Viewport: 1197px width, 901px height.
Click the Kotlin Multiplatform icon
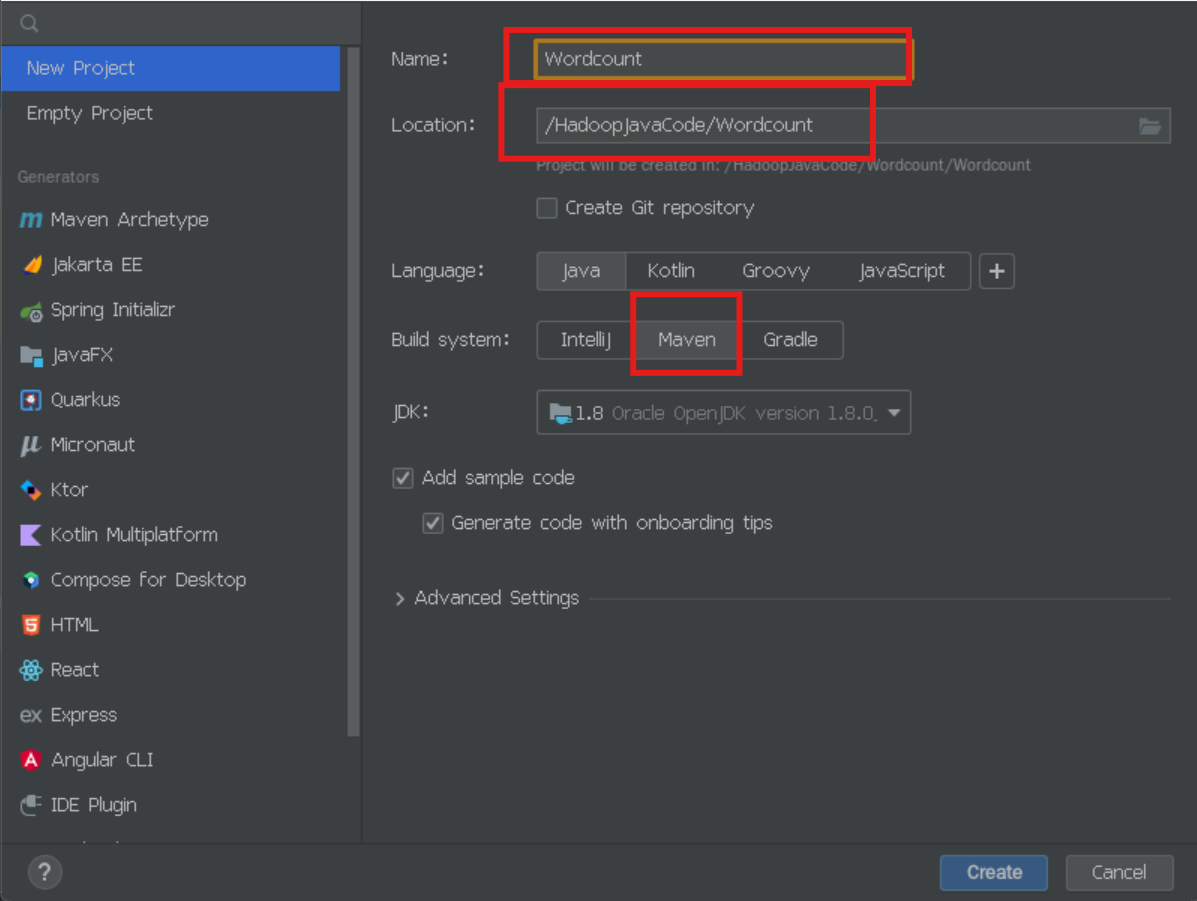[x=31, y=535]
